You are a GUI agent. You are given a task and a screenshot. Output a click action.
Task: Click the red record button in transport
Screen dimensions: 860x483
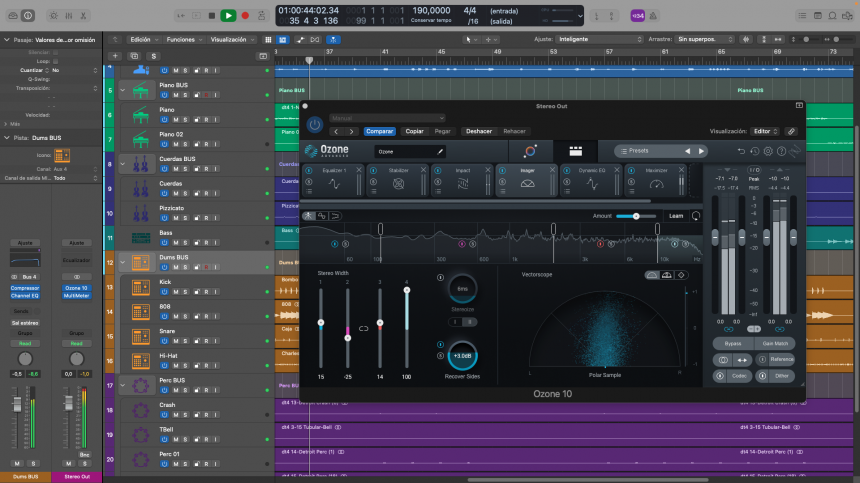point(245,16)
